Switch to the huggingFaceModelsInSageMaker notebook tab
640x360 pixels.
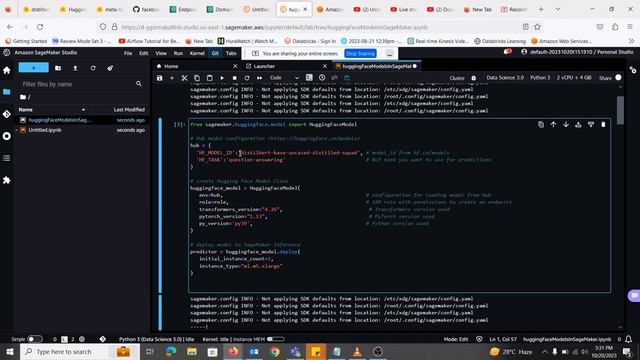coord(376,66)
